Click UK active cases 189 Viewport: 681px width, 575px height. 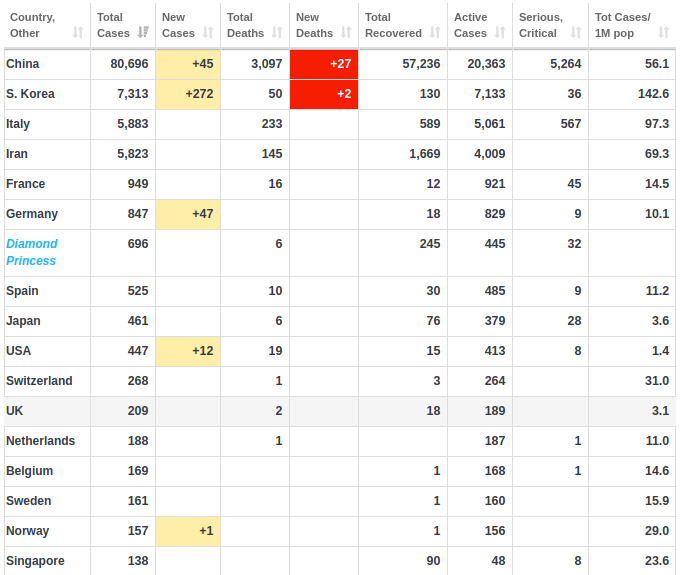[x=495, y=411]
